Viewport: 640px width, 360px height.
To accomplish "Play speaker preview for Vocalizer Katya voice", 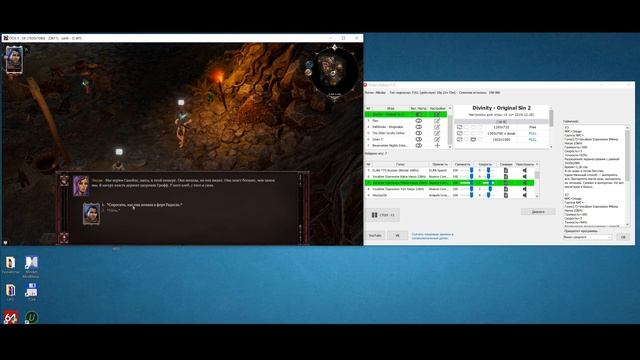I will click(x=524, y=176).
